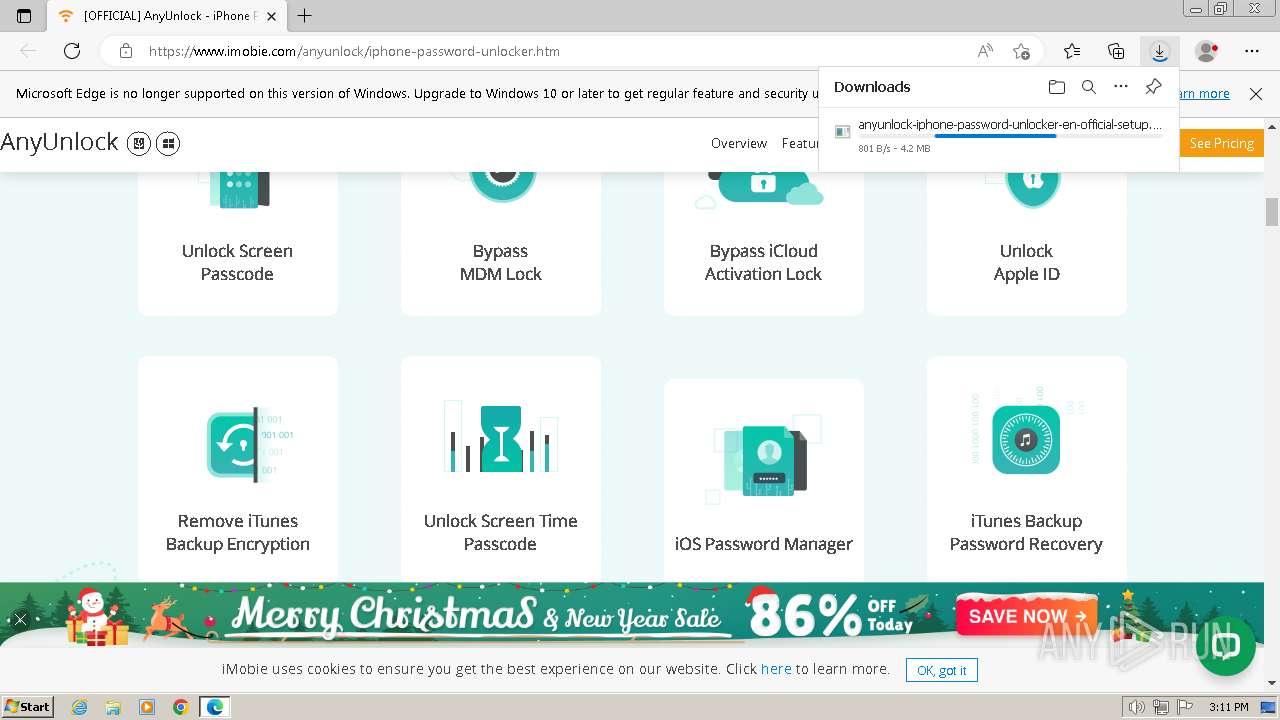The image size is (1280, 720).
Task: Toggle the Downloads toolbar icon
Action: coord(1159,51)
